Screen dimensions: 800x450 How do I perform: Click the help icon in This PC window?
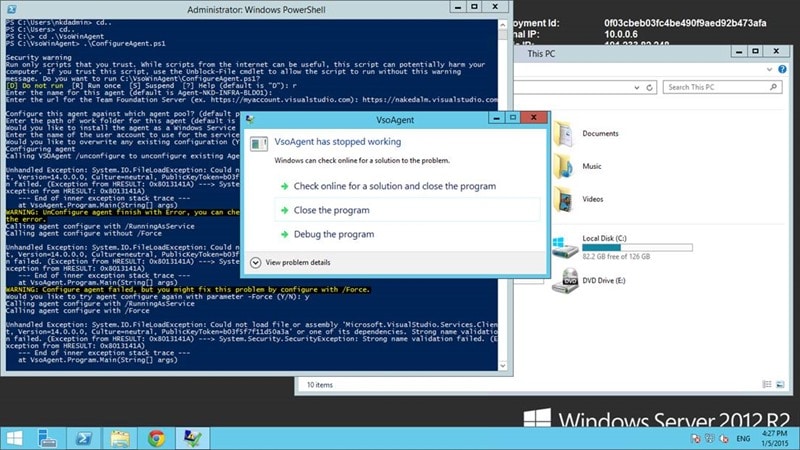tap(782, 69)
